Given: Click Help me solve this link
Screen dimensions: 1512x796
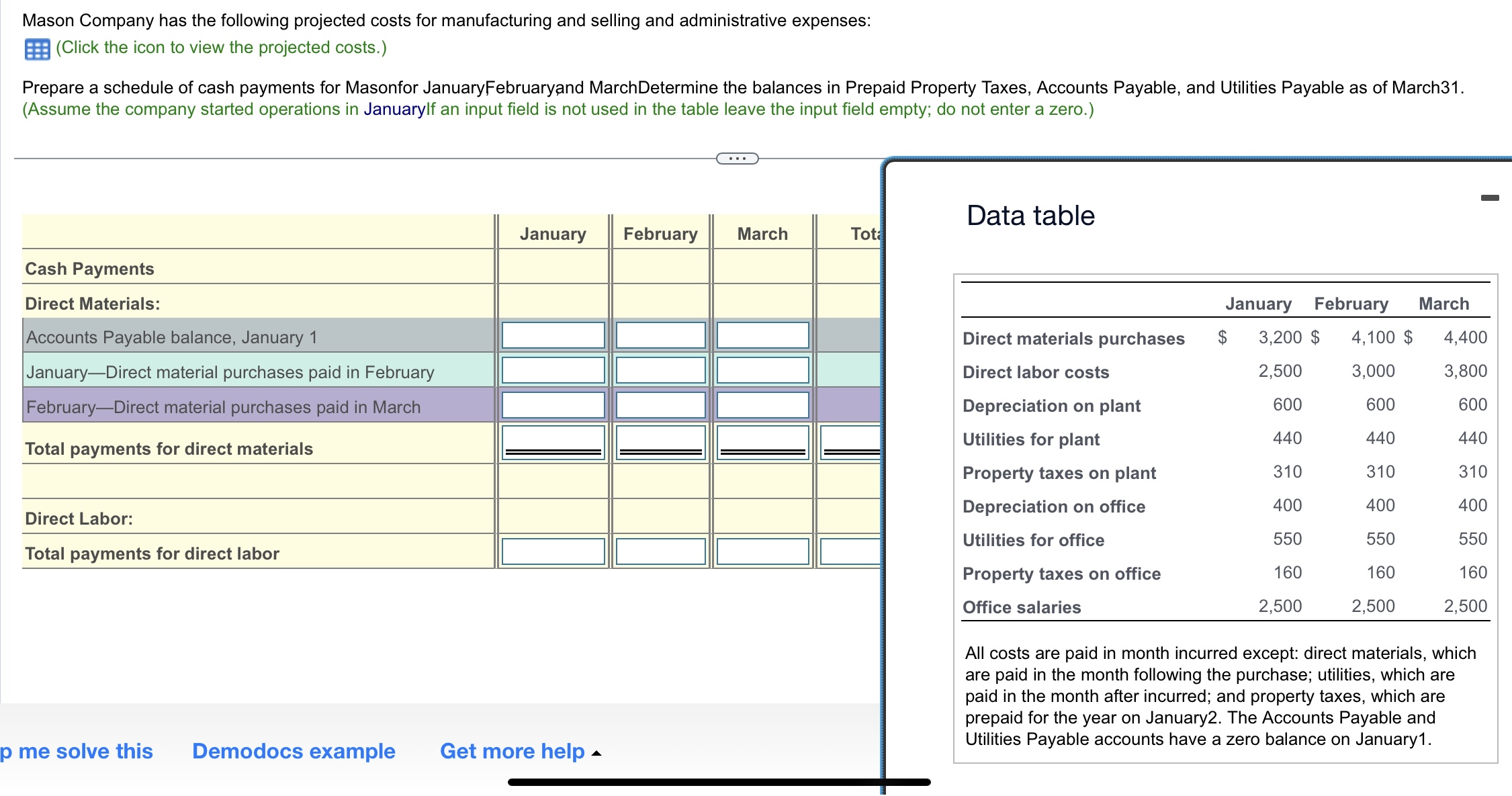Looking at the screenshot, I should tap(77, 751).
